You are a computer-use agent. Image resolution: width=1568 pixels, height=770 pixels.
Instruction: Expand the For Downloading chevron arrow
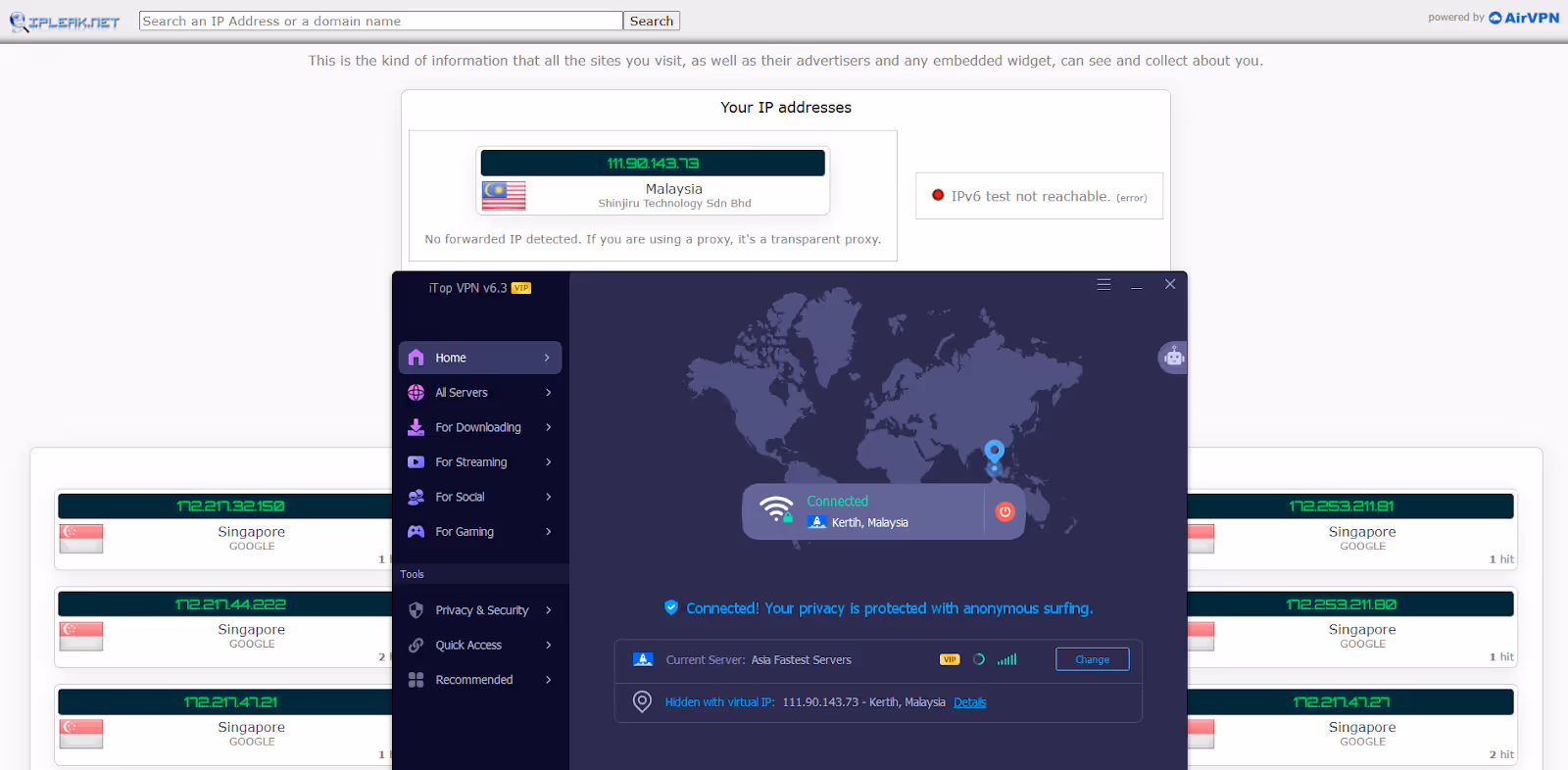(x=549, y=427)
